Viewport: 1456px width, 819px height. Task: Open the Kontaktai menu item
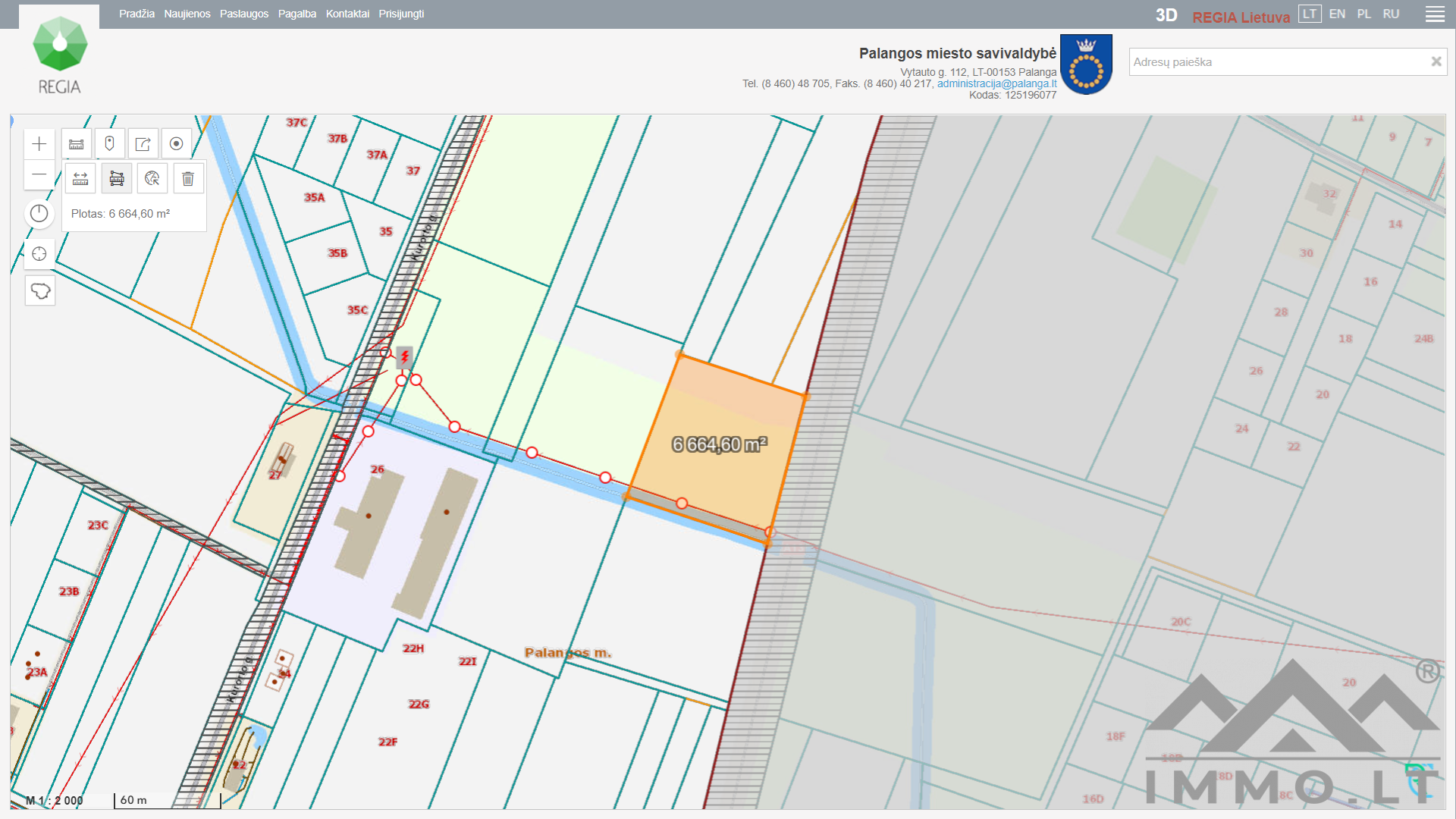pos(347,14)
